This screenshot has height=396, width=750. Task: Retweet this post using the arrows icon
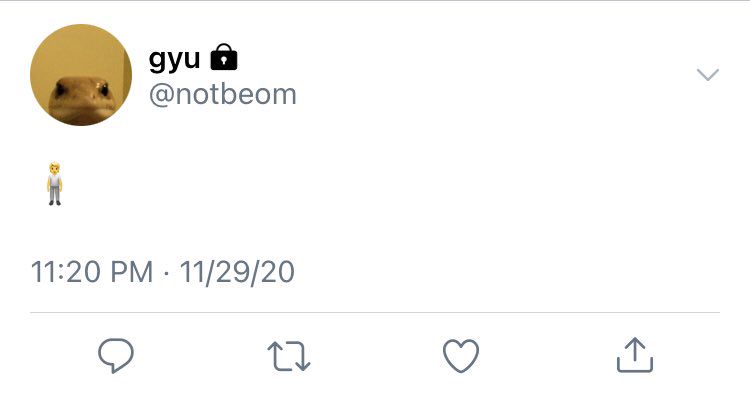pos(289,356)
